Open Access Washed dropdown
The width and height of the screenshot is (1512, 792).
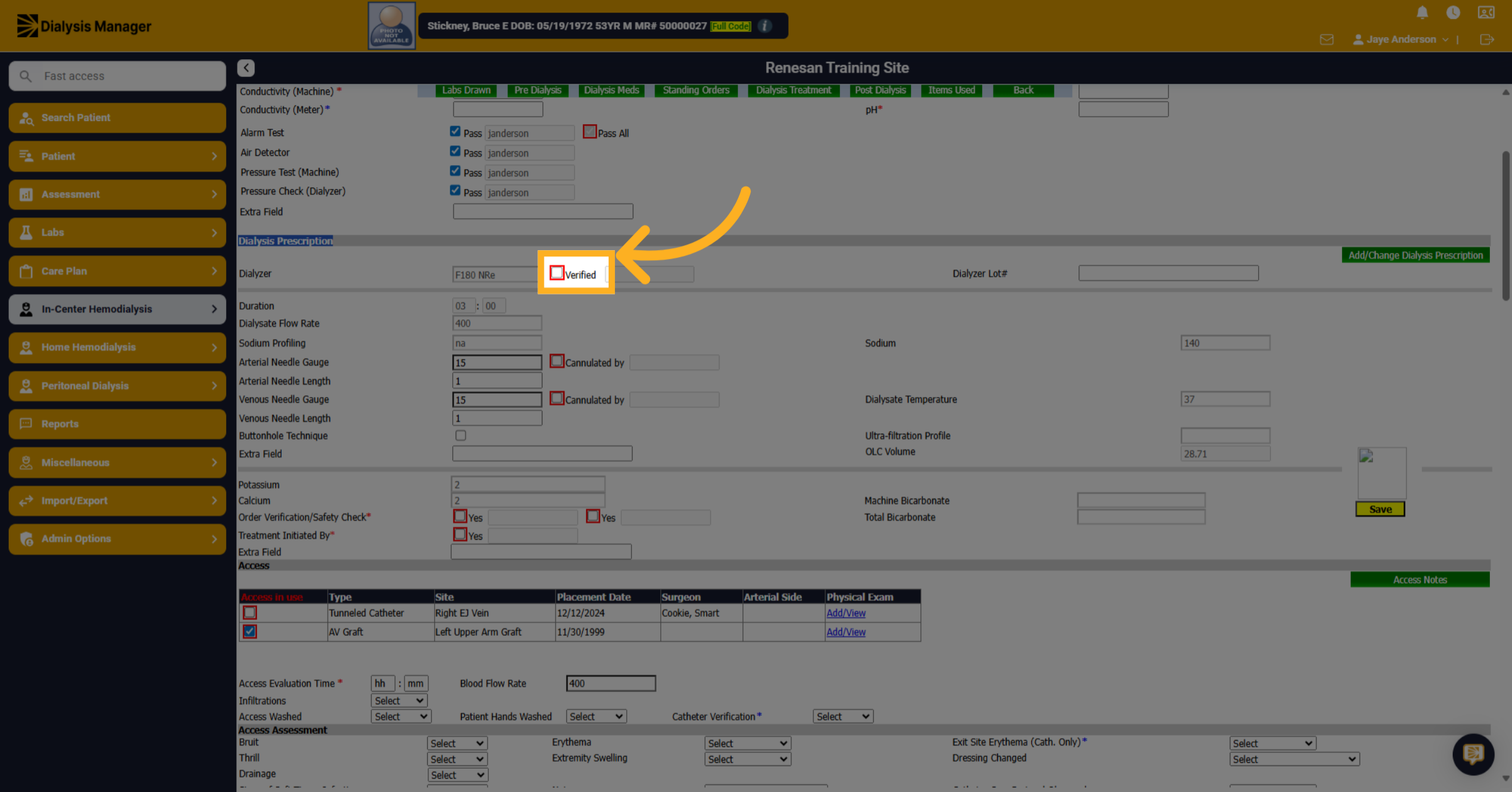point(401,716)
